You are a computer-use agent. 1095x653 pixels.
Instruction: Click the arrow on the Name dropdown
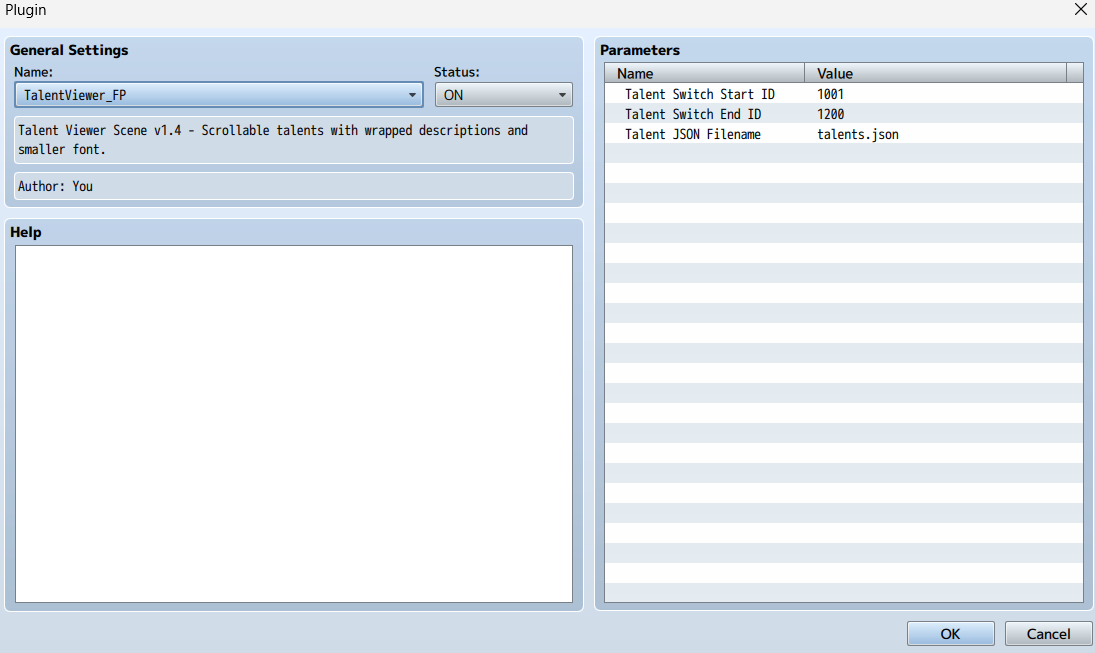point(413,95)
